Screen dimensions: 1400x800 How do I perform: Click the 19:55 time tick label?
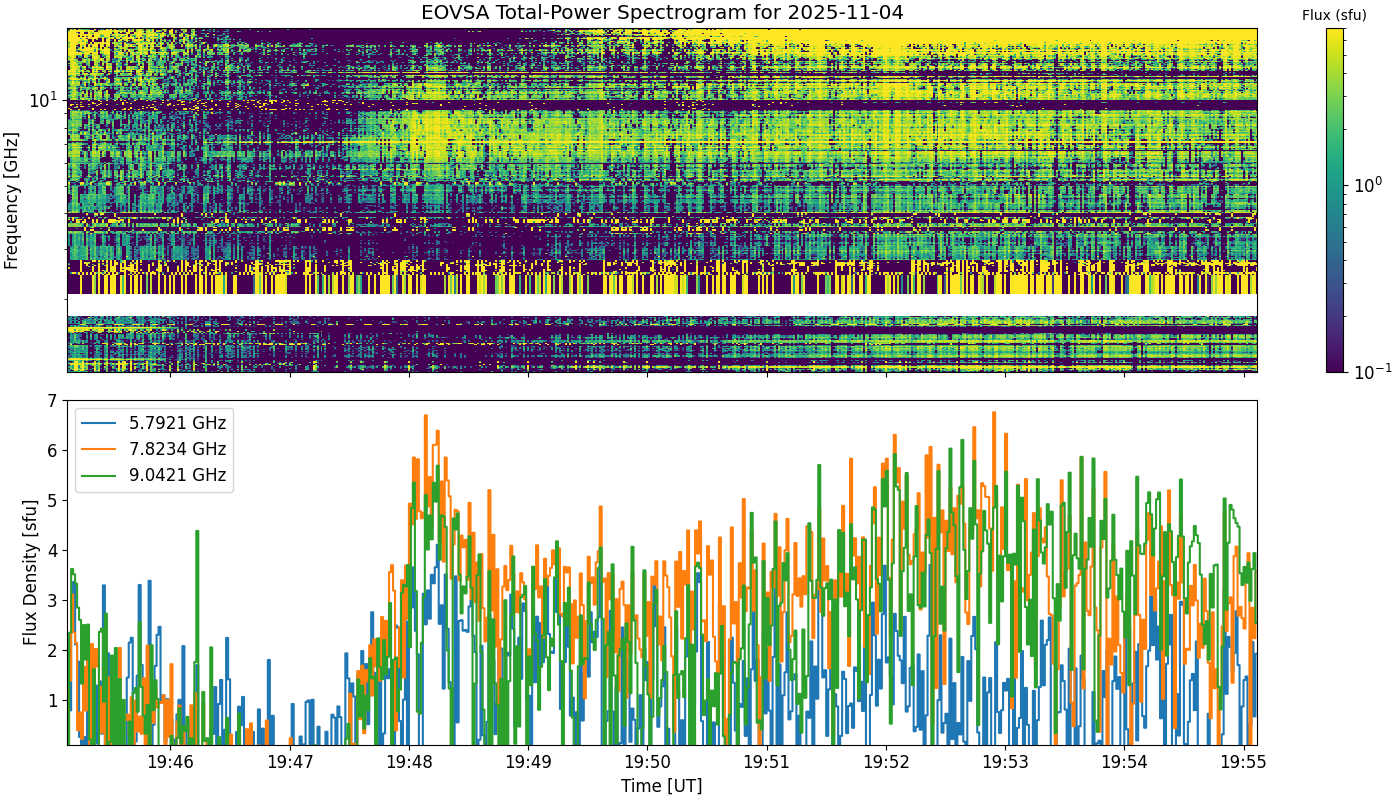[1244, 764]
